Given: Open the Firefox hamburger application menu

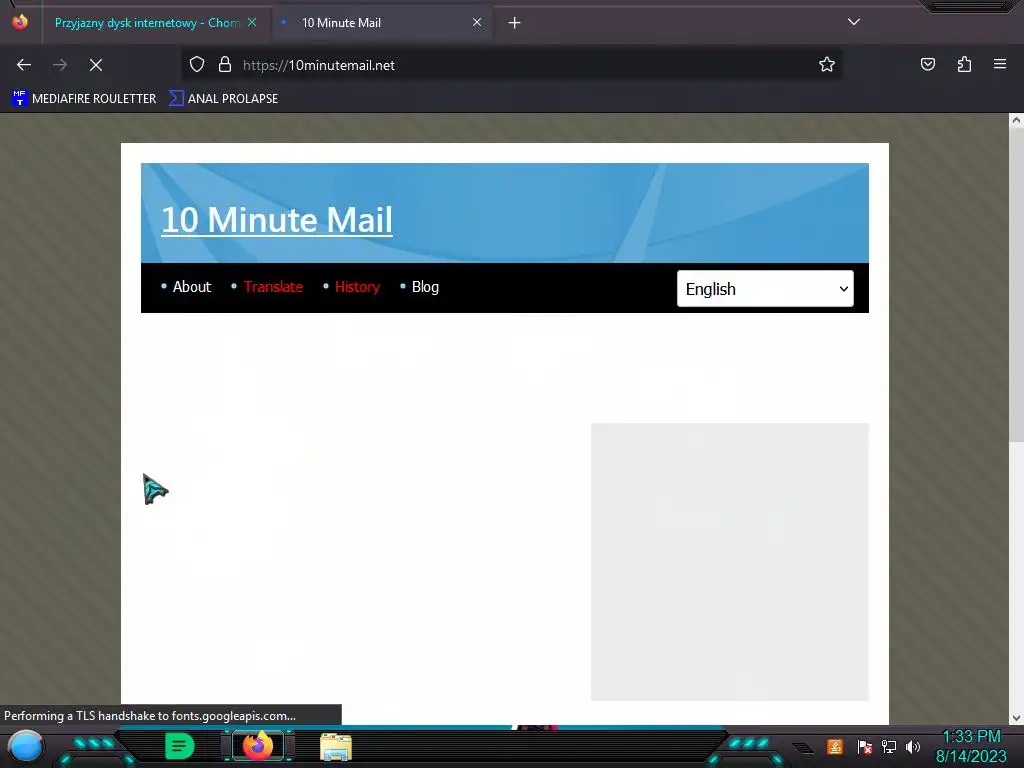Looking at the screenshot, I should 999,64.
